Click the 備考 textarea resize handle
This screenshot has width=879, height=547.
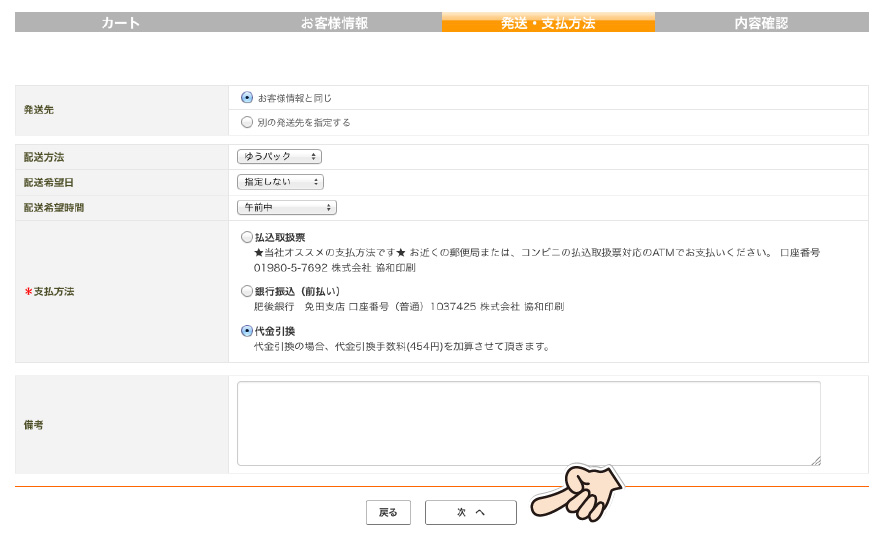point(816,461)
